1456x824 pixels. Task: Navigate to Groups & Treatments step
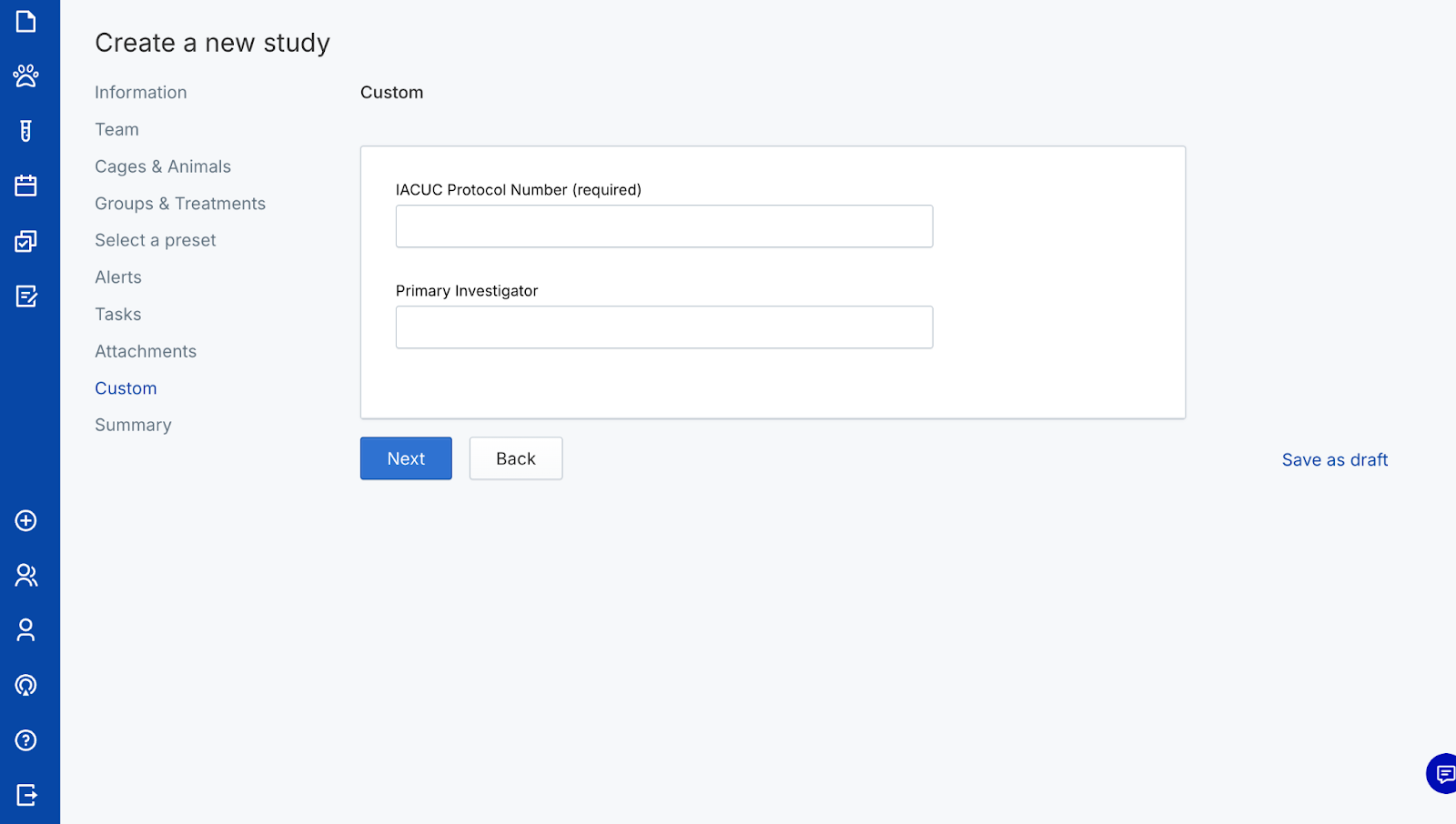tap(180, 204)
